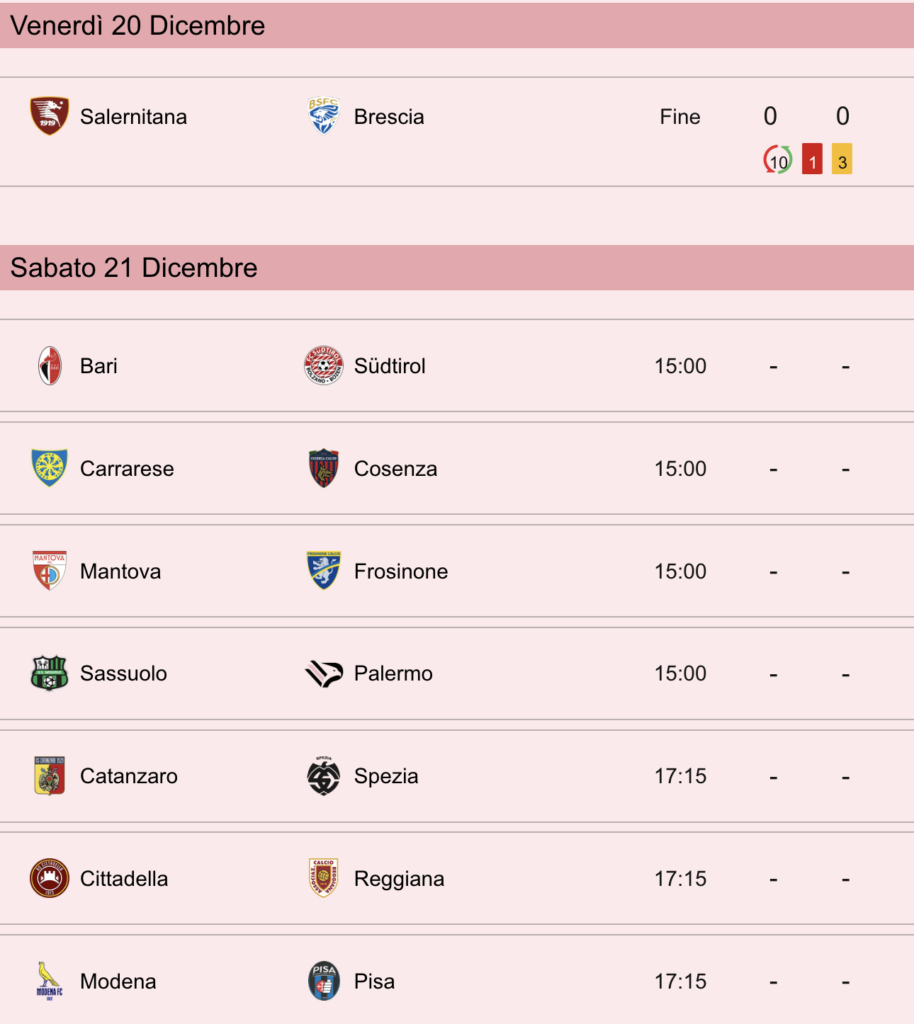914x1024 pixels.
Task: Click the 17:15 kickoff time for Modena-Pisa
Action: (680, 981)
